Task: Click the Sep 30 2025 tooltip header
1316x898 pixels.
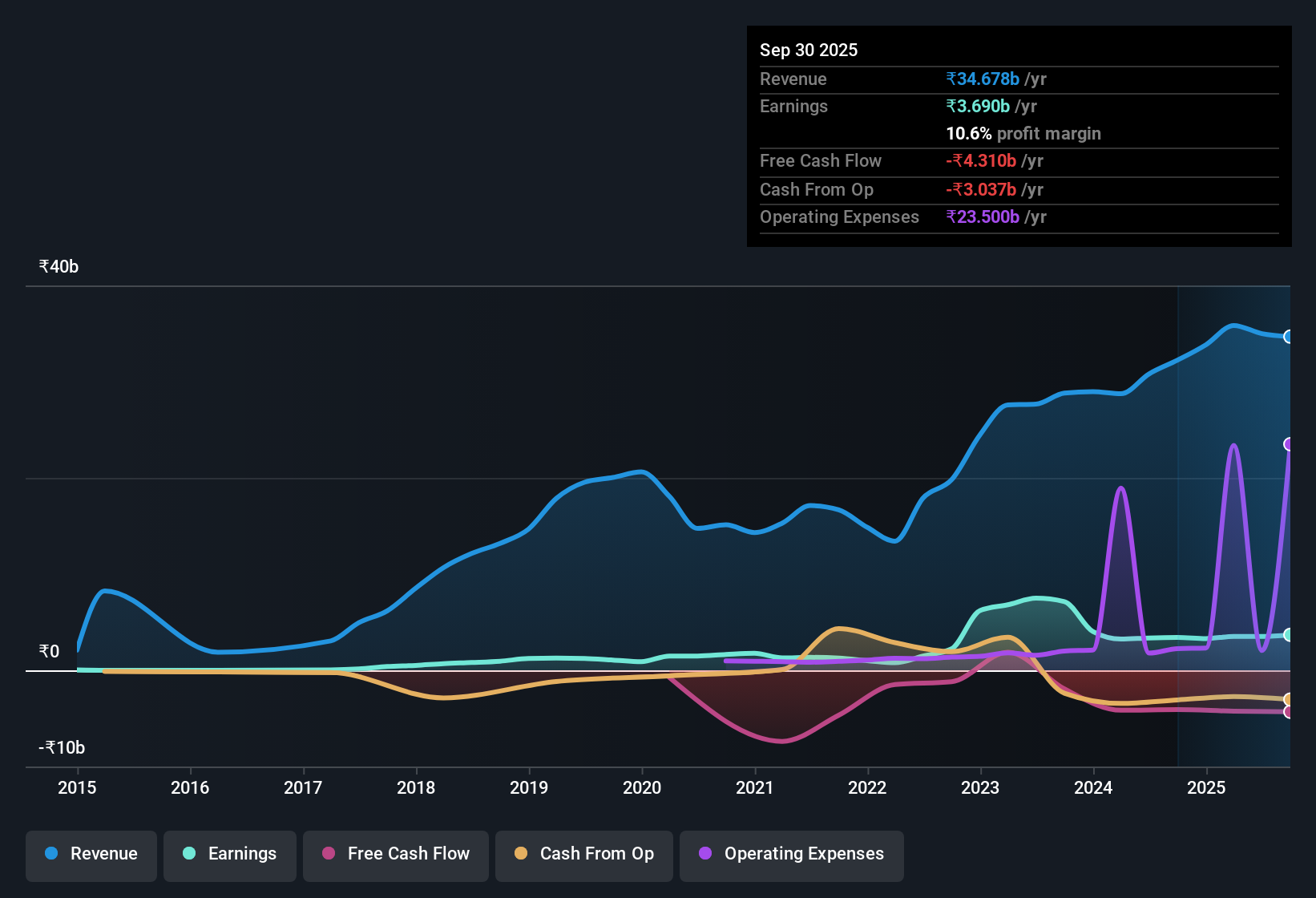Action: 809,50
